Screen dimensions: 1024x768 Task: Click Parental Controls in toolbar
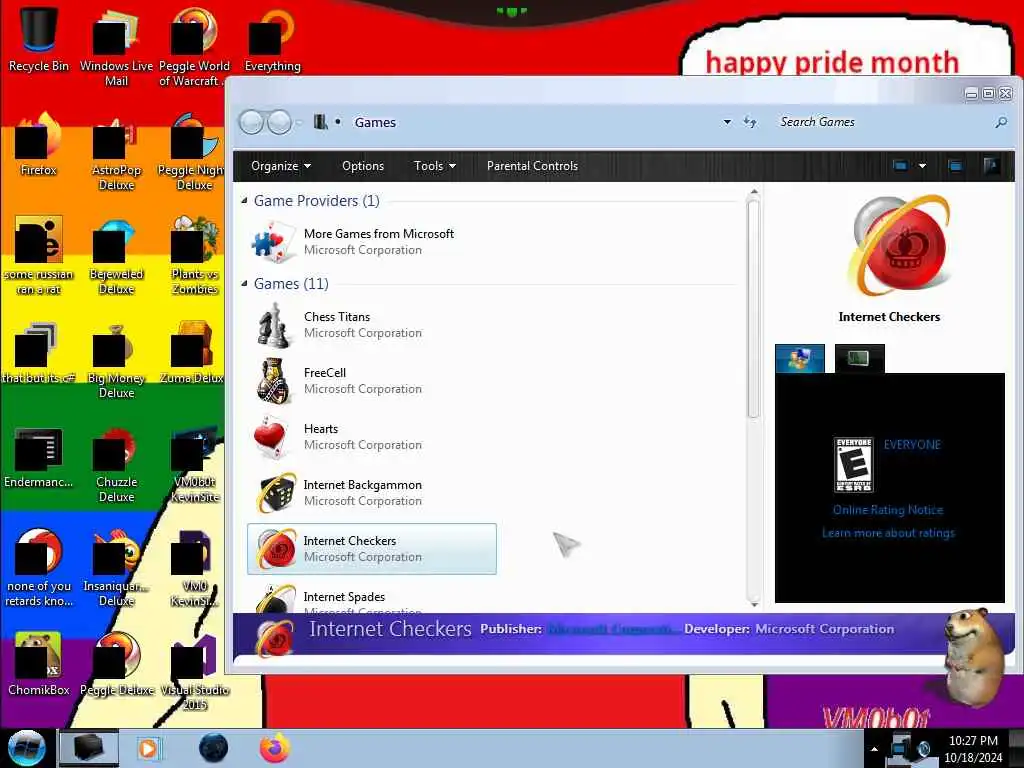tap(532, 166)
